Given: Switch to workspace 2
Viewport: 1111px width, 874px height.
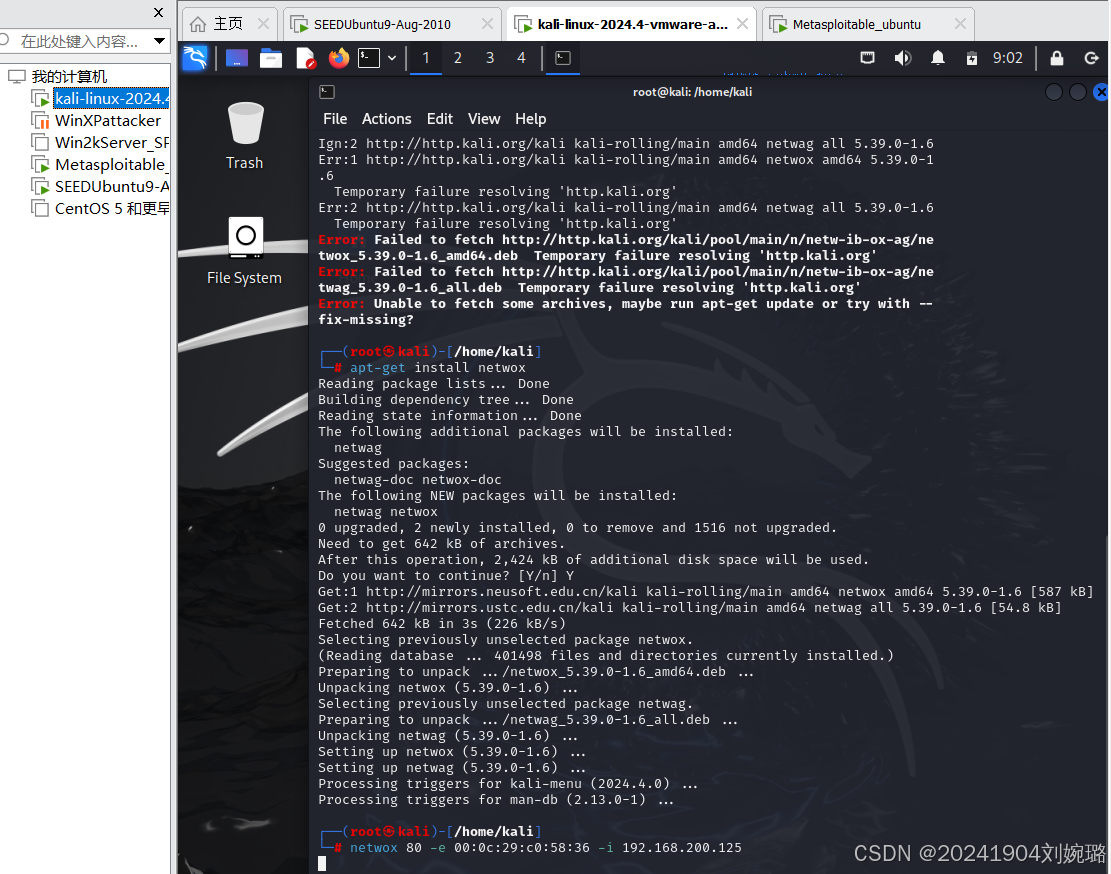Looking at the screenshot, I should [458, 58].
